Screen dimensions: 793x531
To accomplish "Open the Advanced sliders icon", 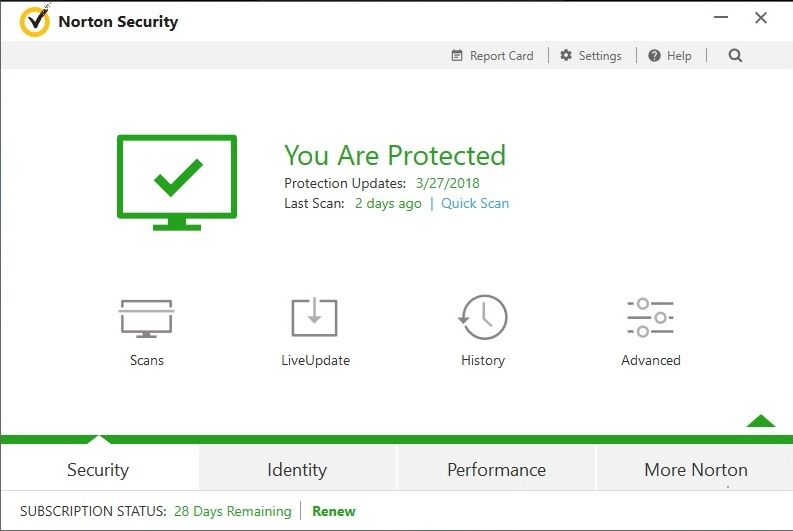I will pos(650,318).
